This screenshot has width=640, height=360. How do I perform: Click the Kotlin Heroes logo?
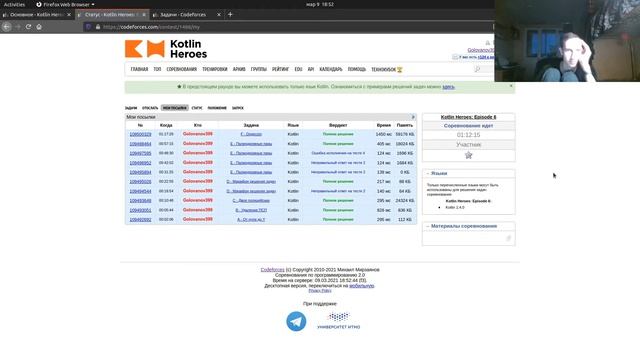[x=166, y=49]
